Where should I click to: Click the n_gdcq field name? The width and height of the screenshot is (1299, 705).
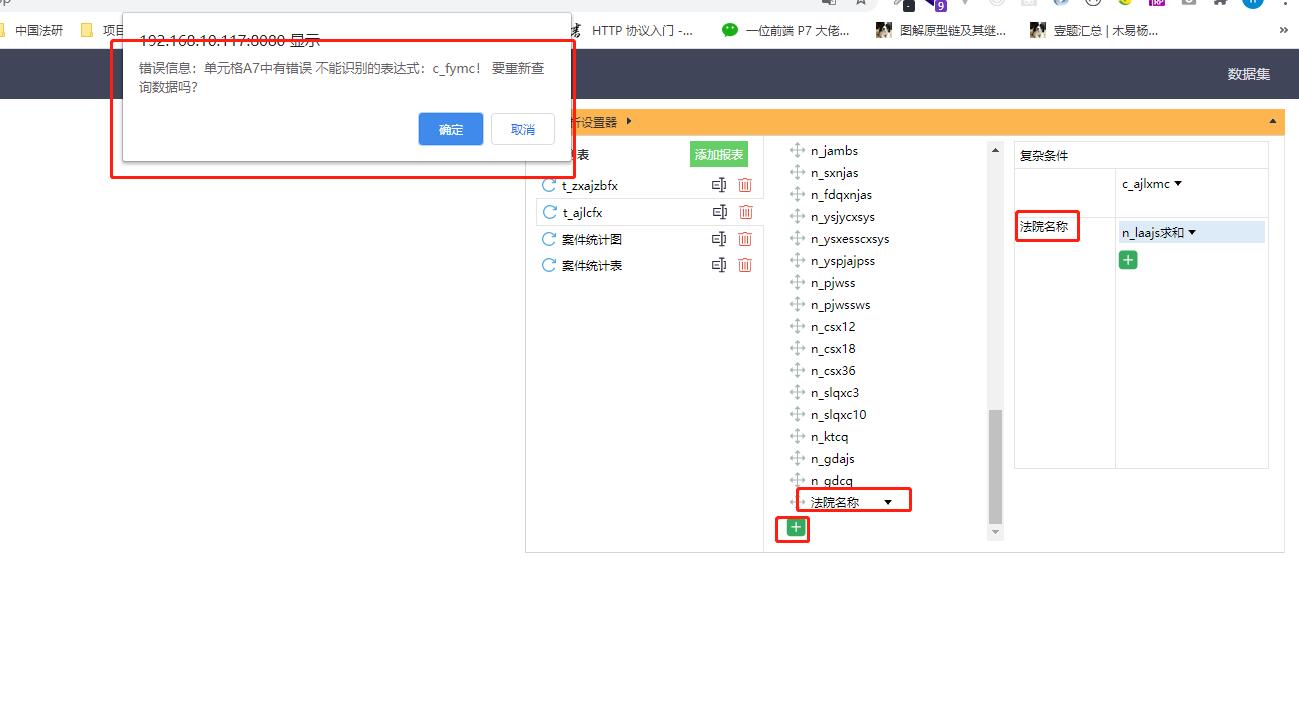pyautogui.click(x=832, y=481)
